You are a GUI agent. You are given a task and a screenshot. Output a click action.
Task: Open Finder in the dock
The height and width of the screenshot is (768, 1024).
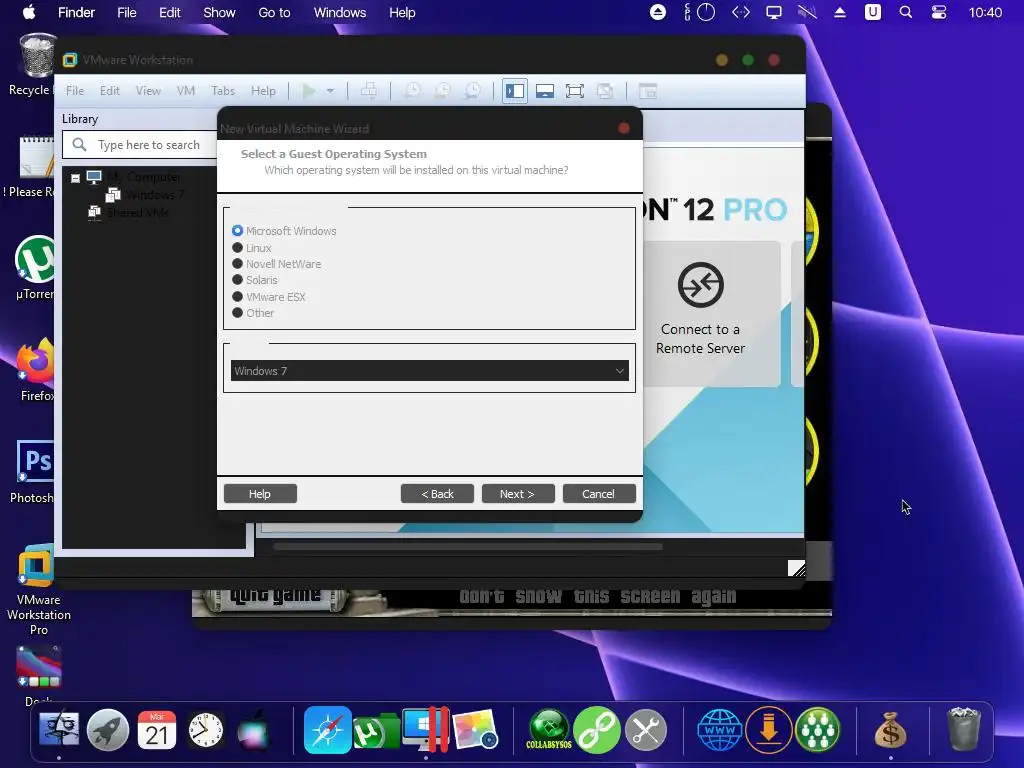(x=59, y=729)
